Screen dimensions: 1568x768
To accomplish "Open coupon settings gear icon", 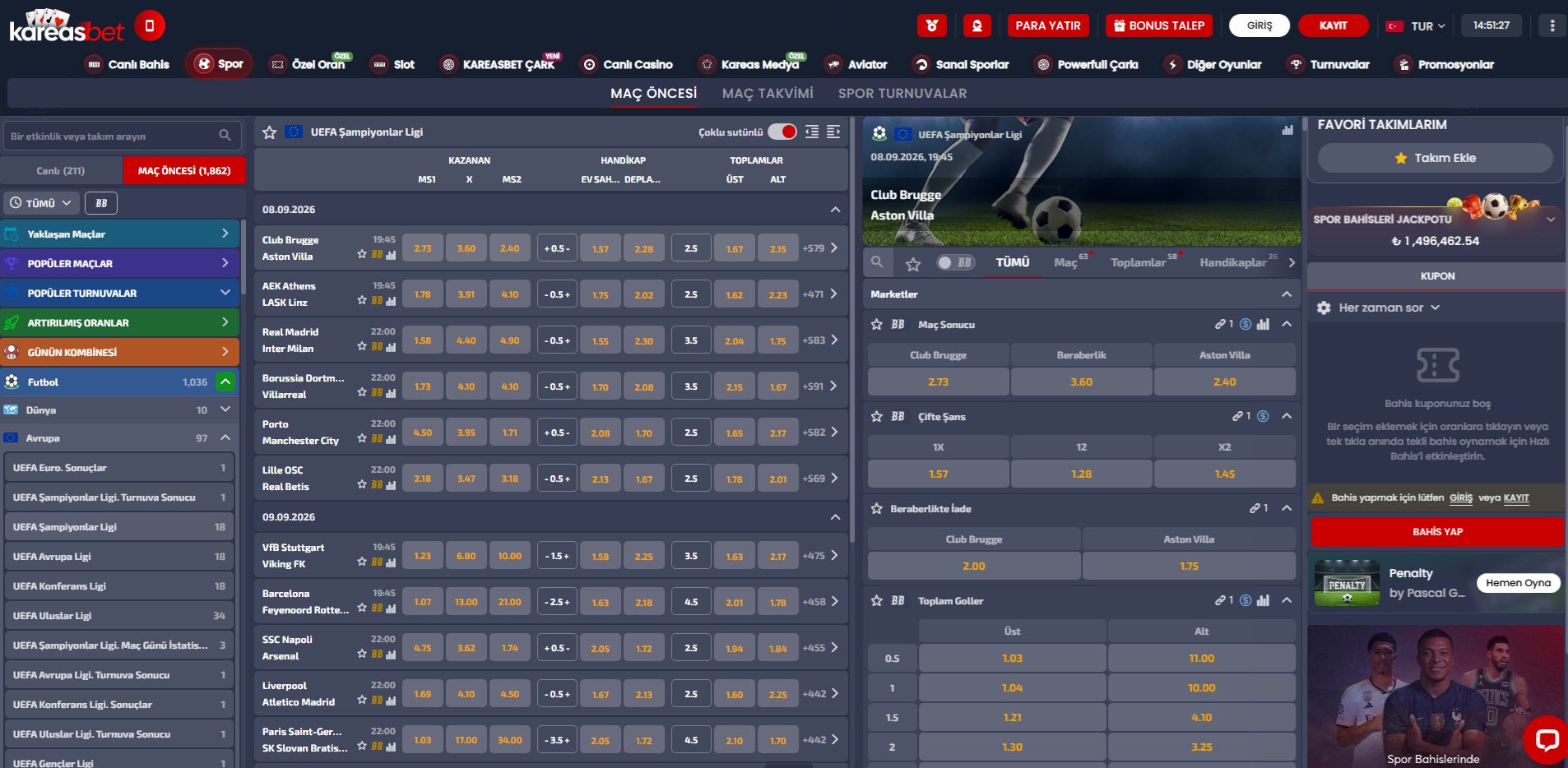I will 1324,308.
